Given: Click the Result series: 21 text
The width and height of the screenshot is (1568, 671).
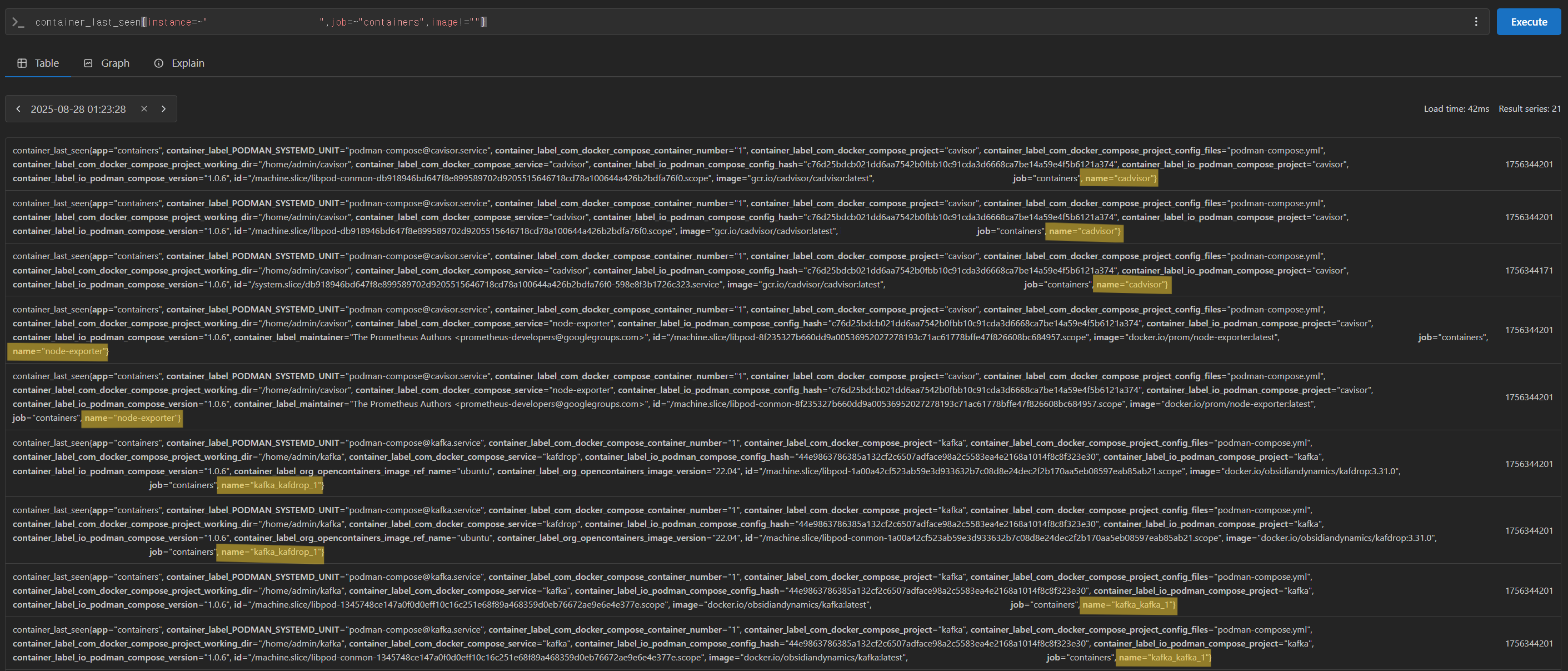Looking at the screenshot, I should [x=1529, y=109].
